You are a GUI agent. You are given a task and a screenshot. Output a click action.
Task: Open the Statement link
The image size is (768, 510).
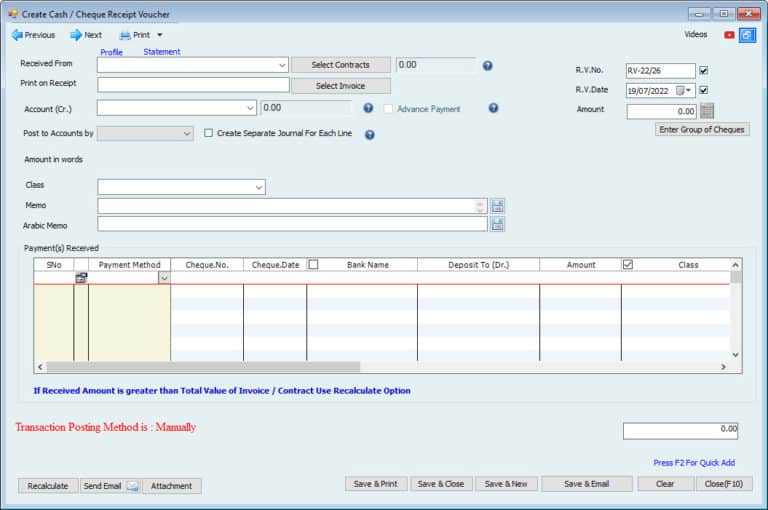[x=162, y=51]
